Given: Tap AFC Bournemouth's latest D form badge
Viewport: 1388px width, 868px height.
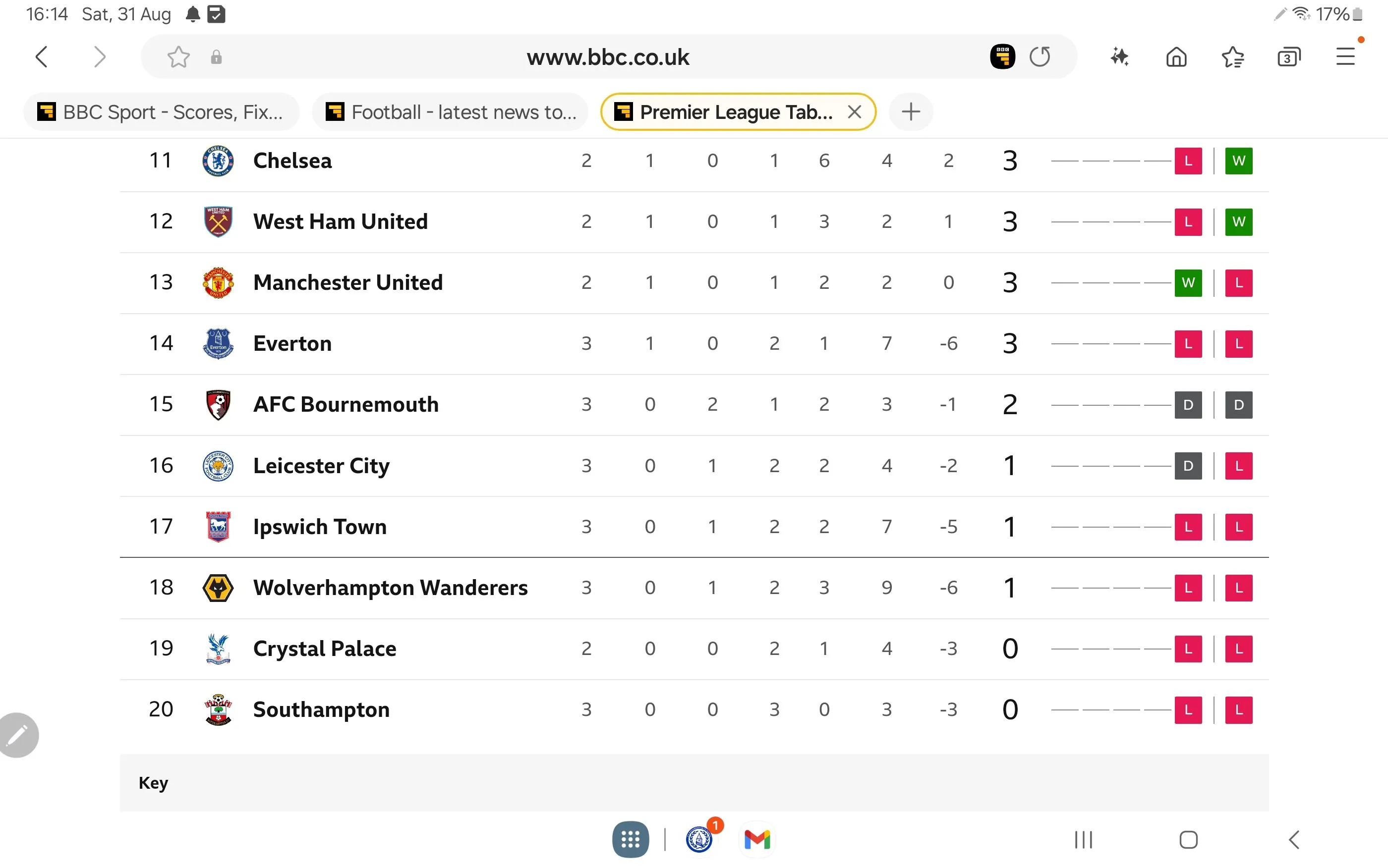Looking at the screenshot, I should 1239,405.
